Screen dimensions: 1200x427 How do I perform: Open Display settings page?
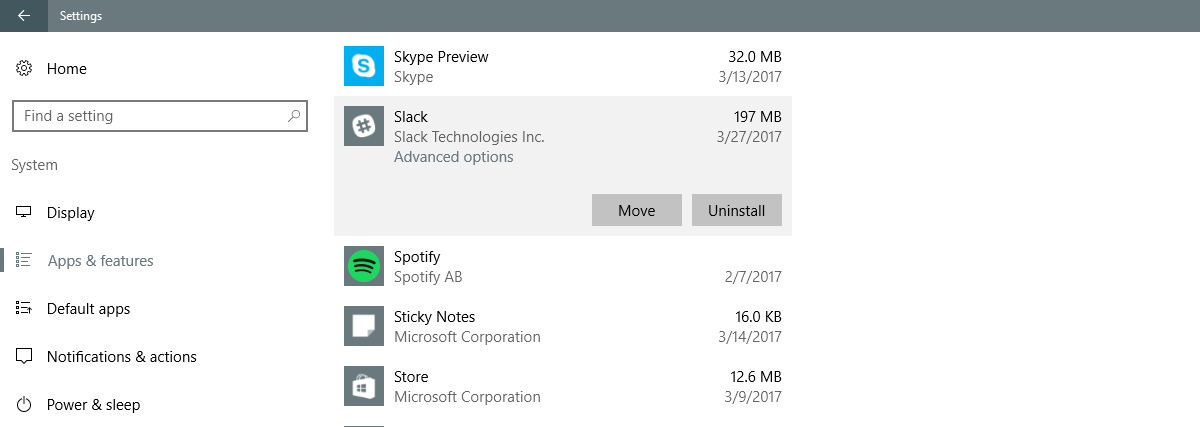pyautogui.click(x=70, y=213)
